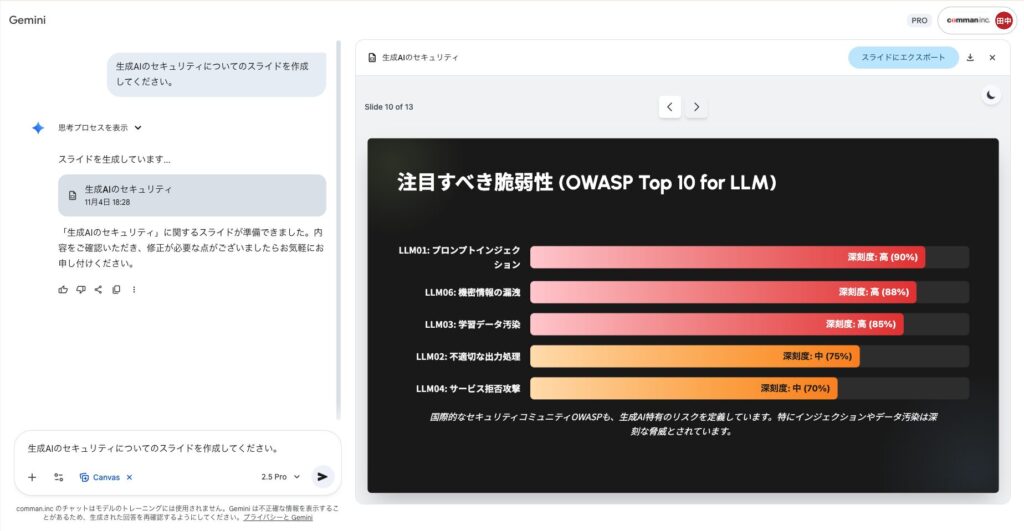
Task: Go to the next slide
Action: (x=697, y=107)
